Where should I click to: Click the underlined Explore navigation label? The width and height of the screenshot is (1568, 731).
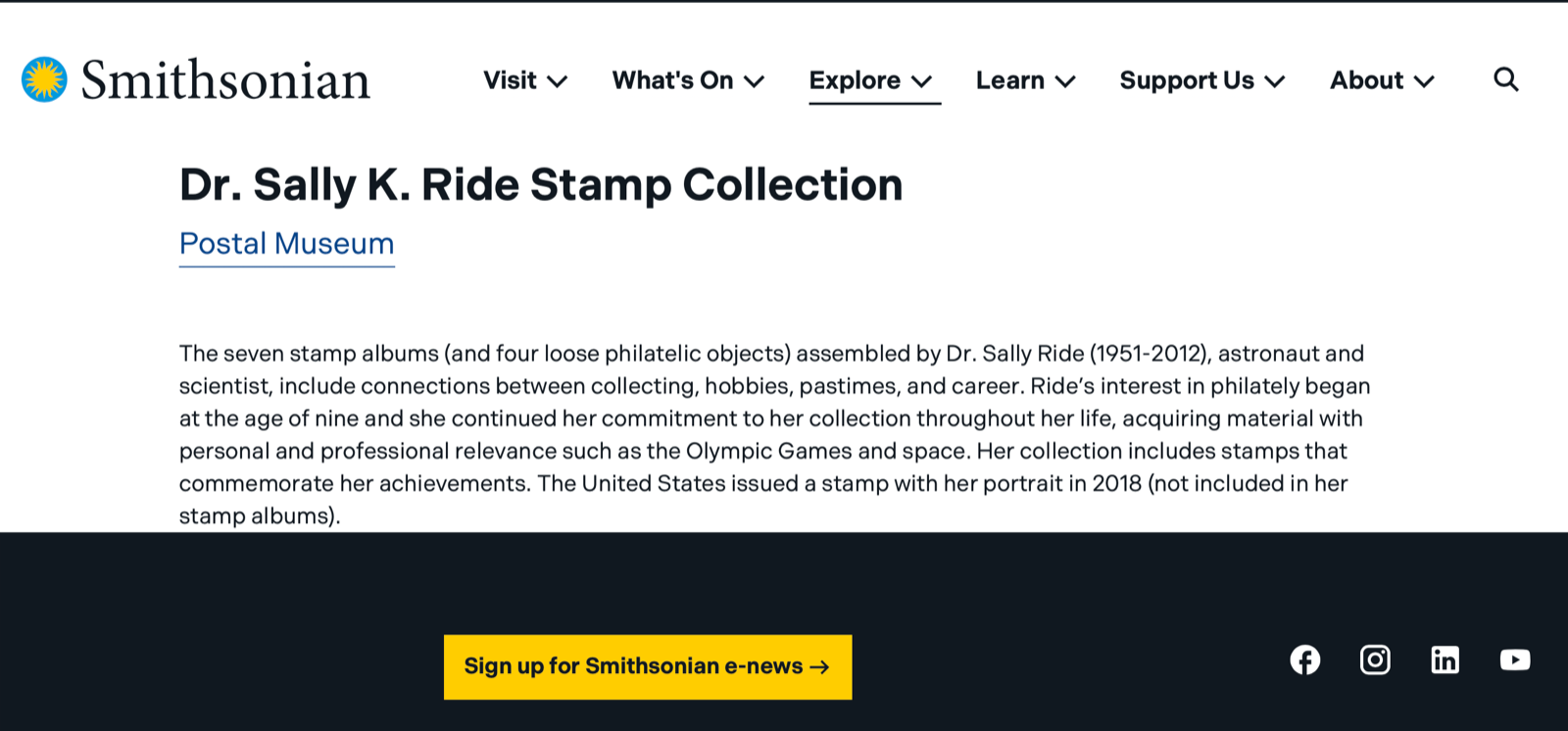click(854, 80)
